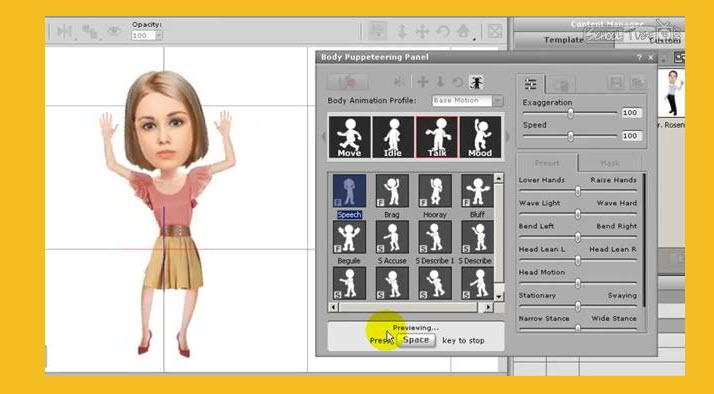Image resolution: width=714 pixels, height=394 pixels.
Task: Click the vertical double-arrow icon in main toolbar
Action: [x=402, y=31]
